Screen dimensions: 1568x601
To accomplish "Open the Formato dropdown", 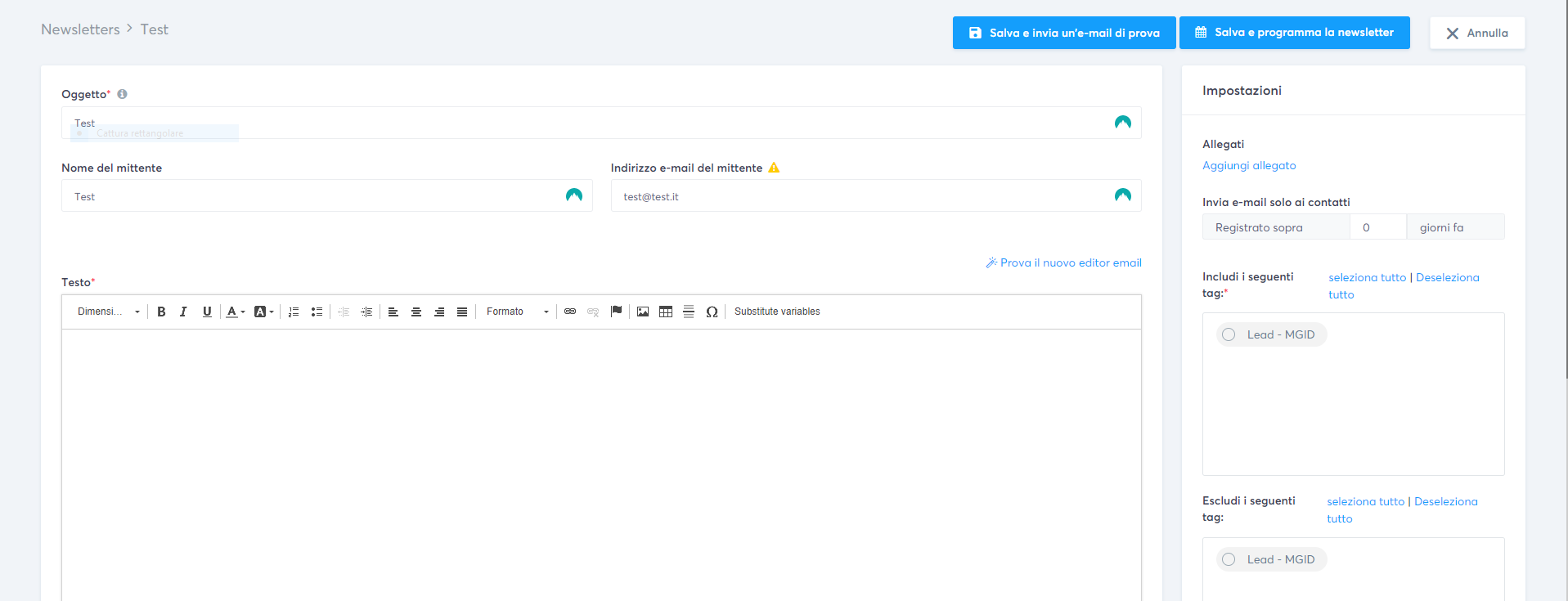I will click(x=517, y=312).
